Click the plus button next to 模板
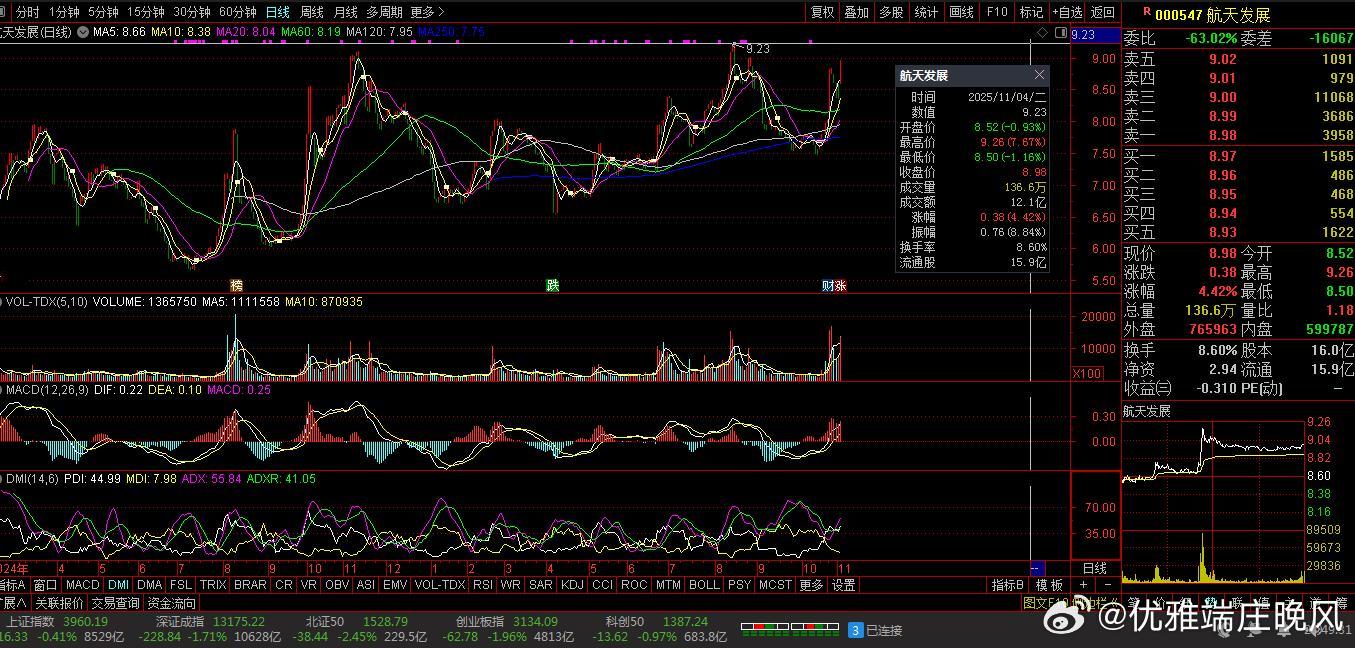This screenshot has width=1355, height=648. pyautogui.click(x=1084, y=585)
